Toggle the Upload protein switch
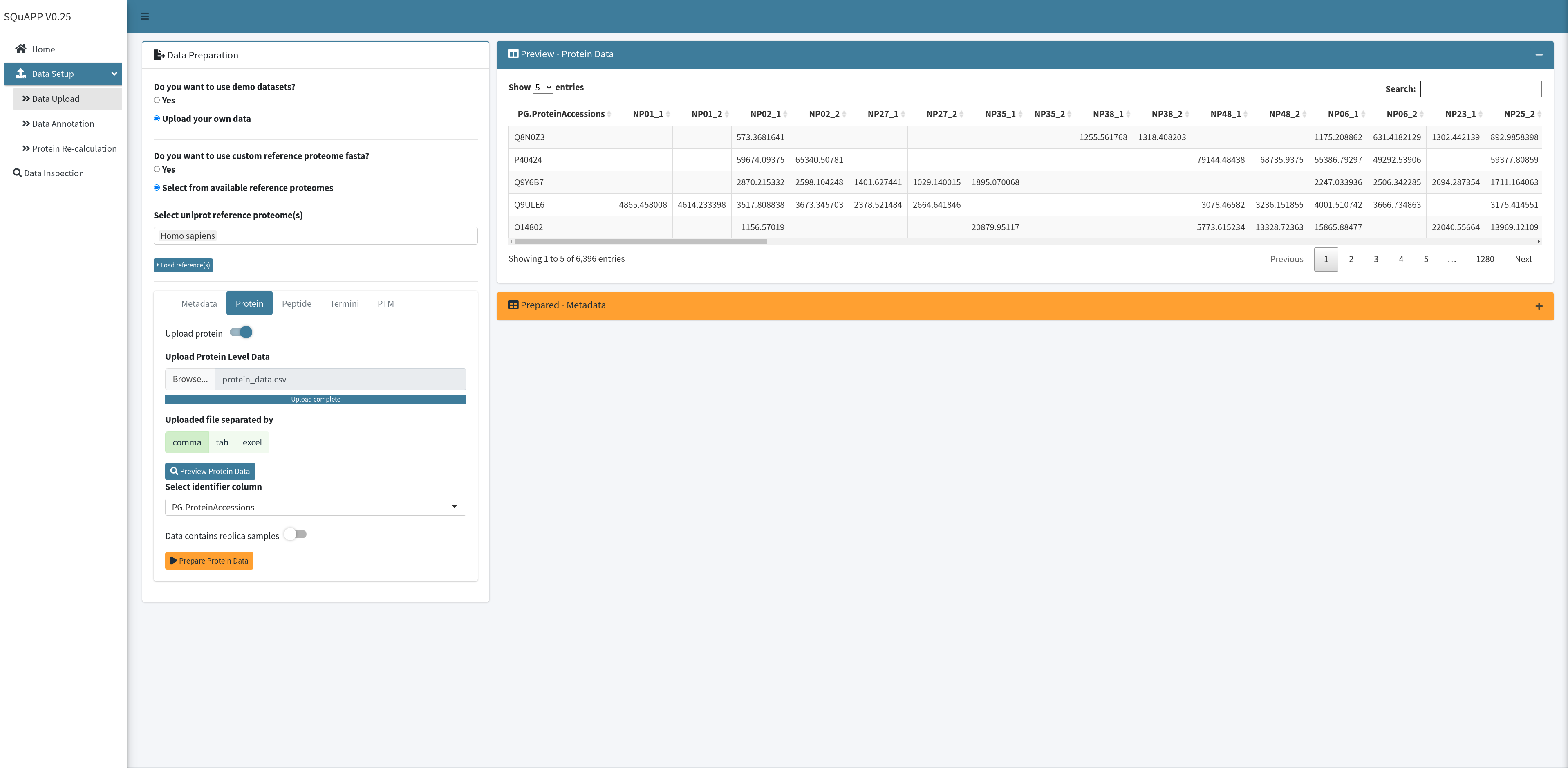The height and width of the screenshot is (768, 1568). pos(242,332)
